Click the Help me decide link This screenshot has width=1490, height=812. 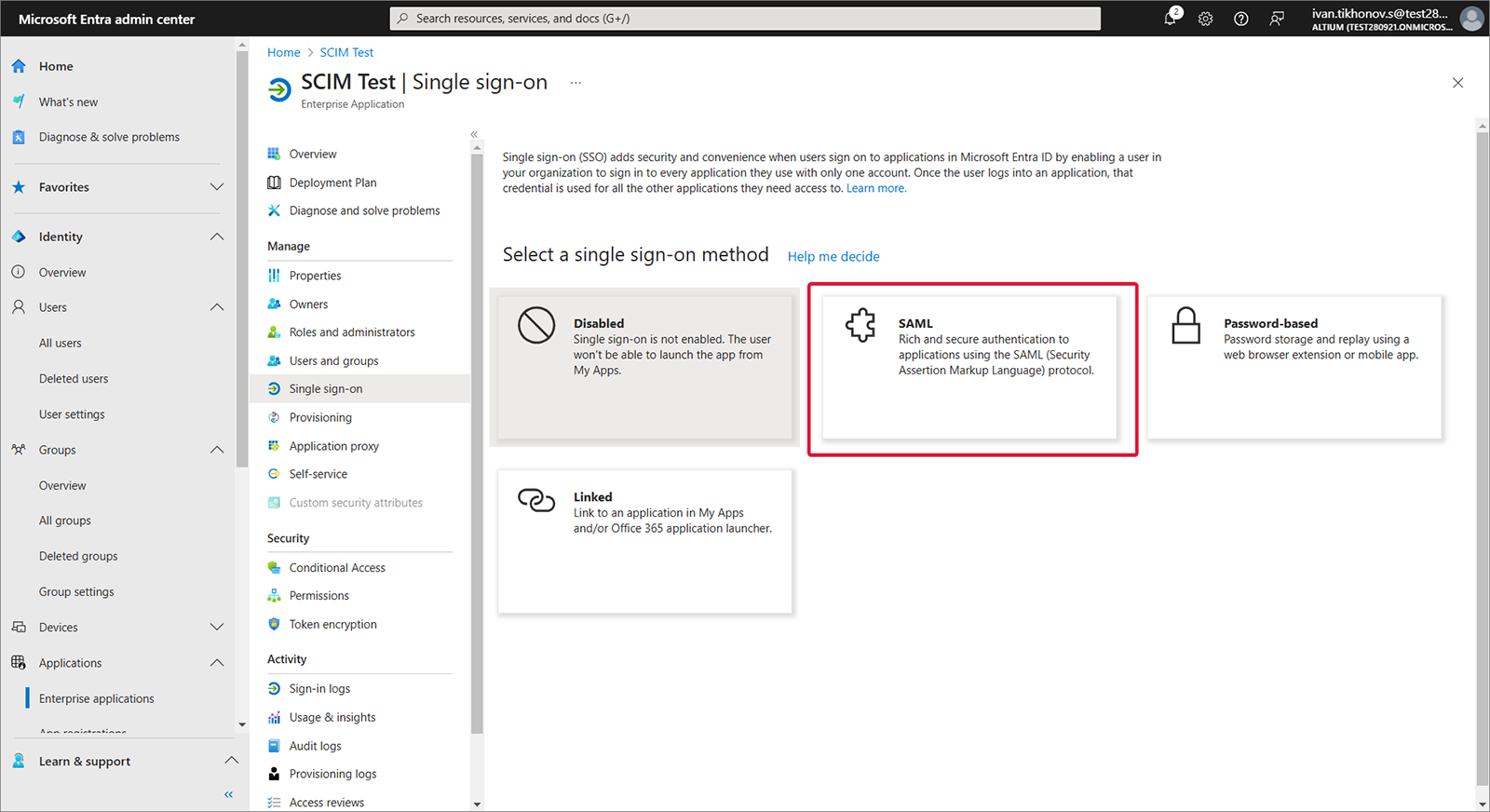tap(833, 256)
